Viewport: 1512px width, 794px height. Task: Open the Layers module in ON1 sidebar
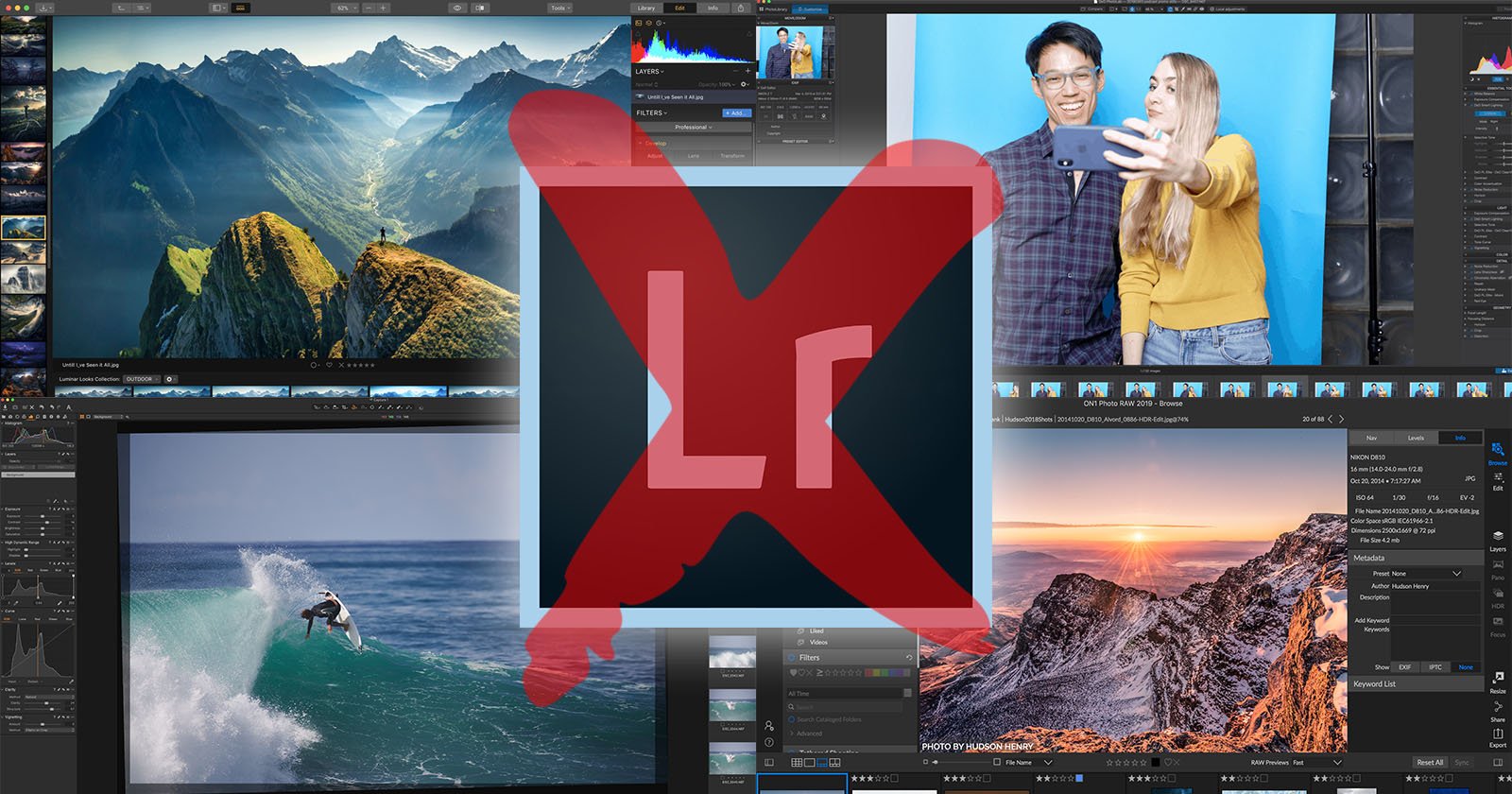[1498, 541]
